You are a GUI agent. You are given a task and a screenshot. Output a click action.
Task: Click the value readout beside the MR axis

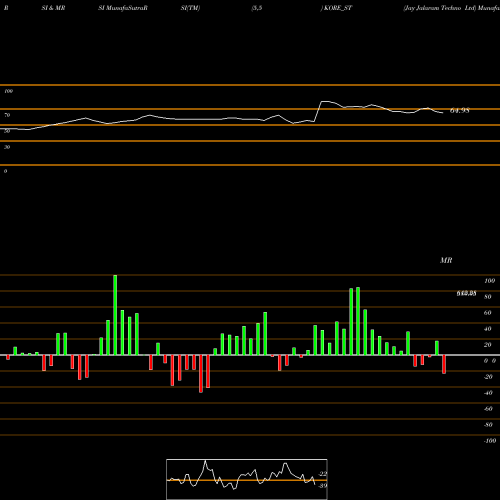tap(466, 293)
